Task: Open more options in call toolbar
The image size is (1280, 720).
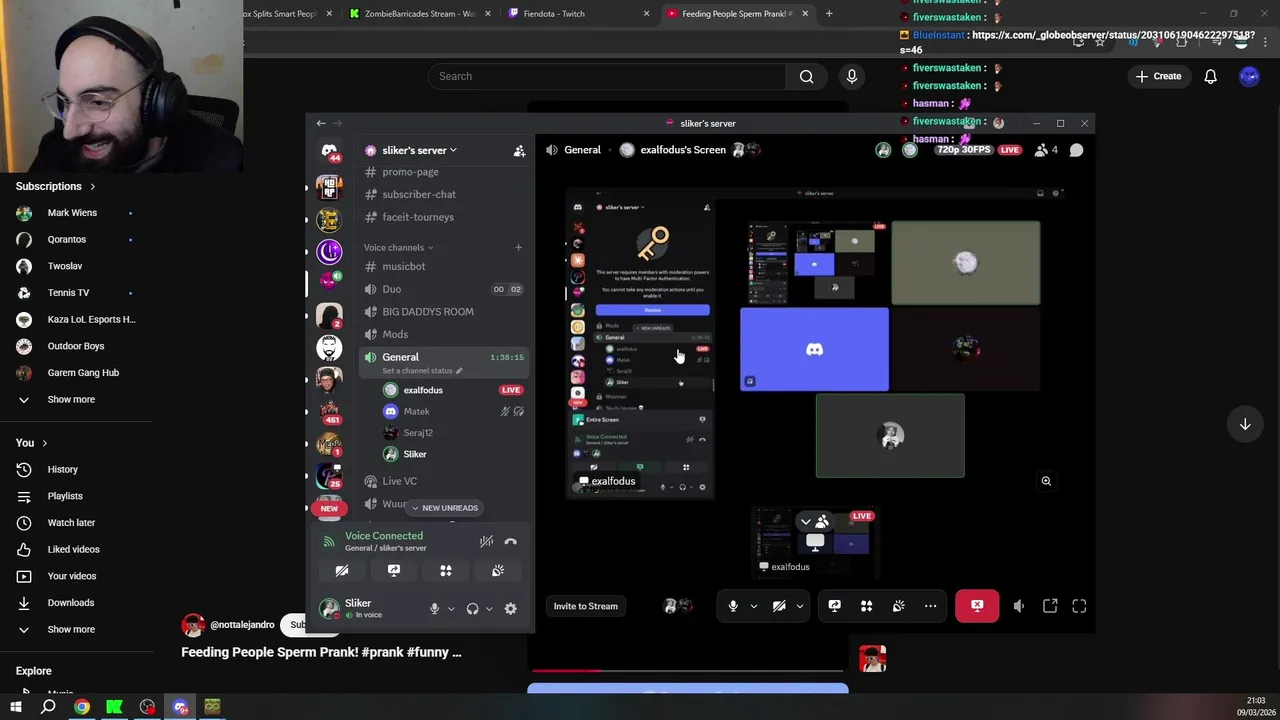Action: click(x=931, y=606)
